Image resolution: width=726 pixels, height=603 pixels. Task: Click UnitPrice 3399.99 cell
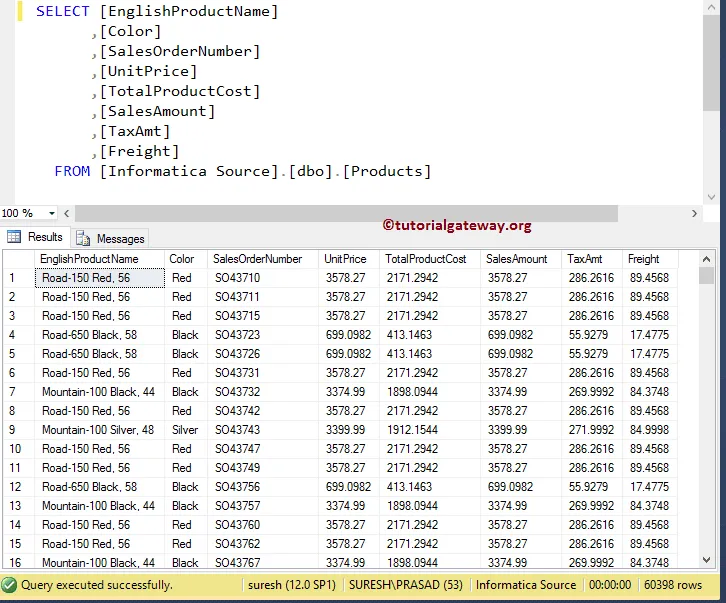click(349, 430)
